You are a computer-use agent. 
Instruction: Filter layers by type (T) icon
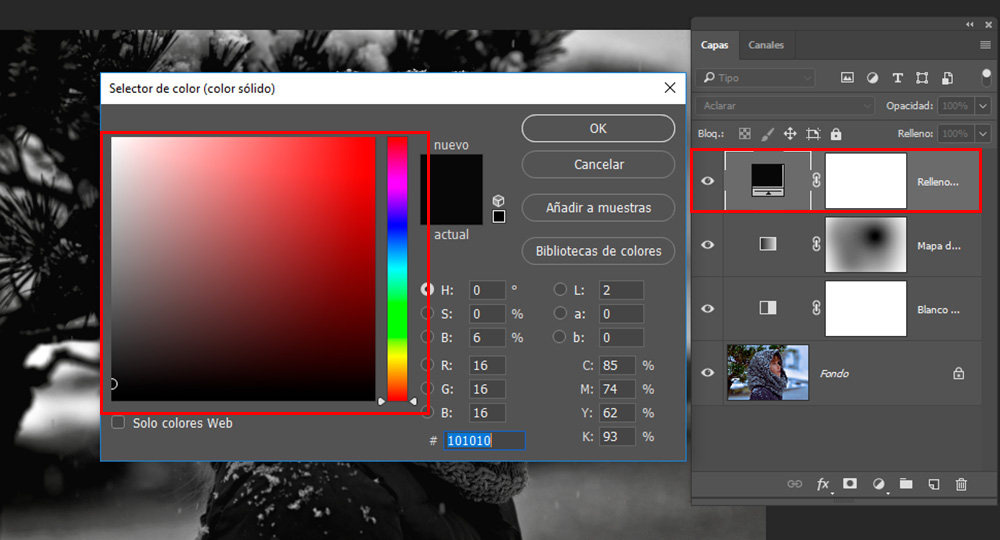pyautogui.click(x=897, y=78)
